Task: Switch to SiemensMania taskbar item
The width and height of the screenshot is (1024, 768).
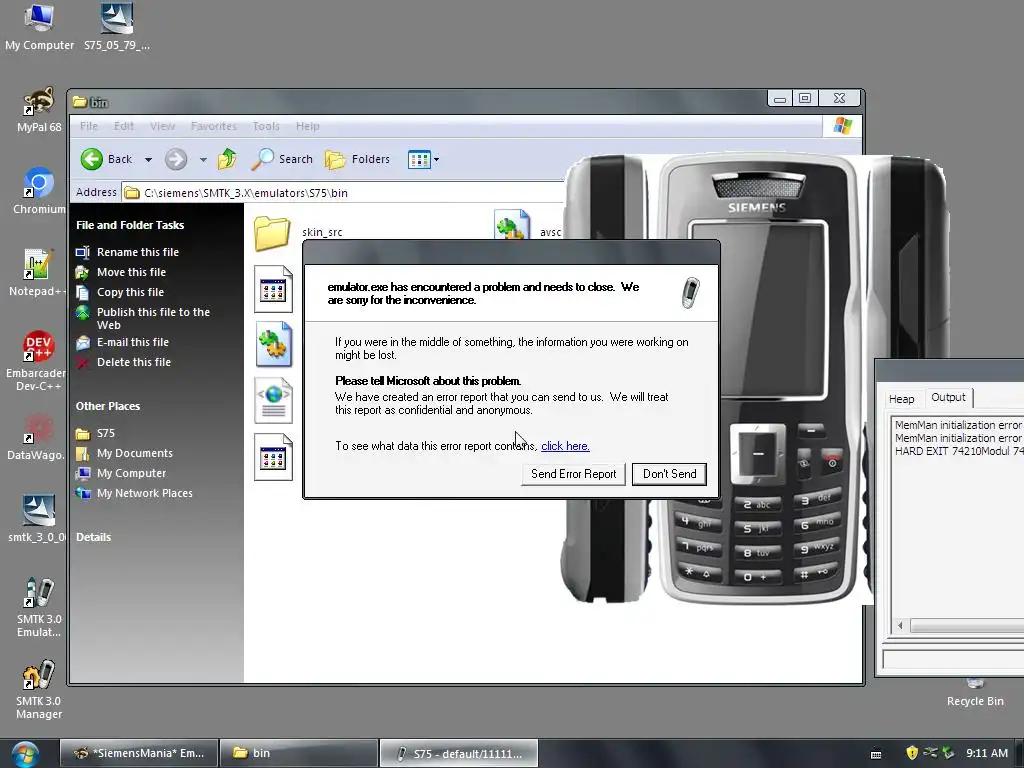Action: click(x=138, y=754)
